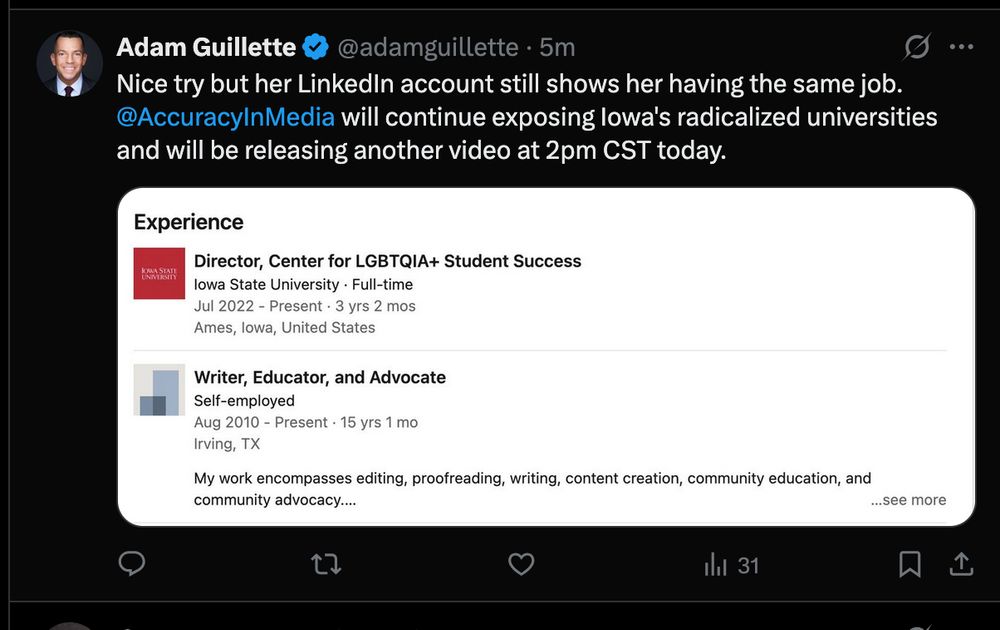This screenshot has height=630, width=1000.
Task: Click the 5m timestamp
Action: 557,47
